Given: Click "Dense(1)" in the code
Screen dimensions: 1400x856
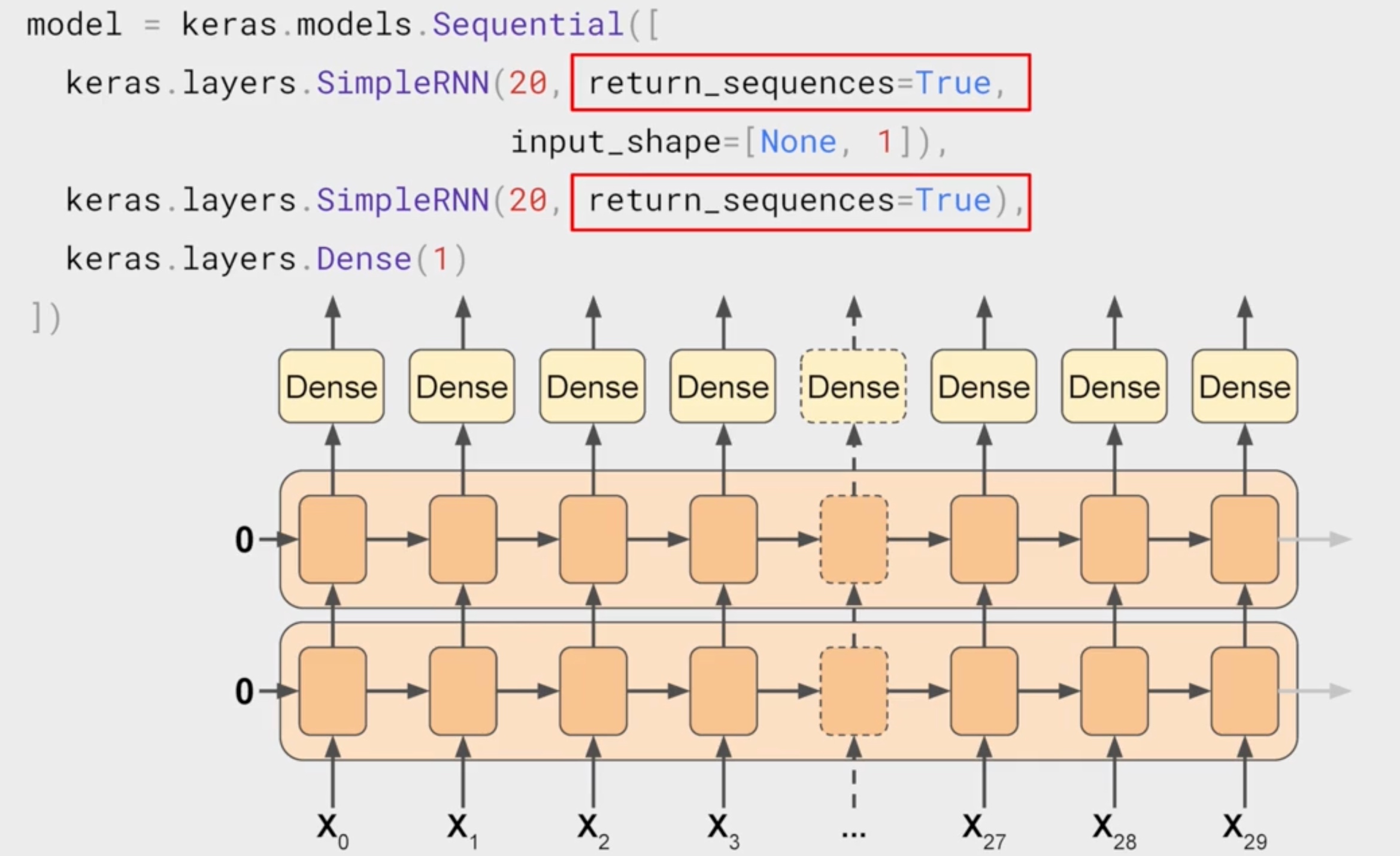Looking at the screenshot, I should click(x=391, y=259).
